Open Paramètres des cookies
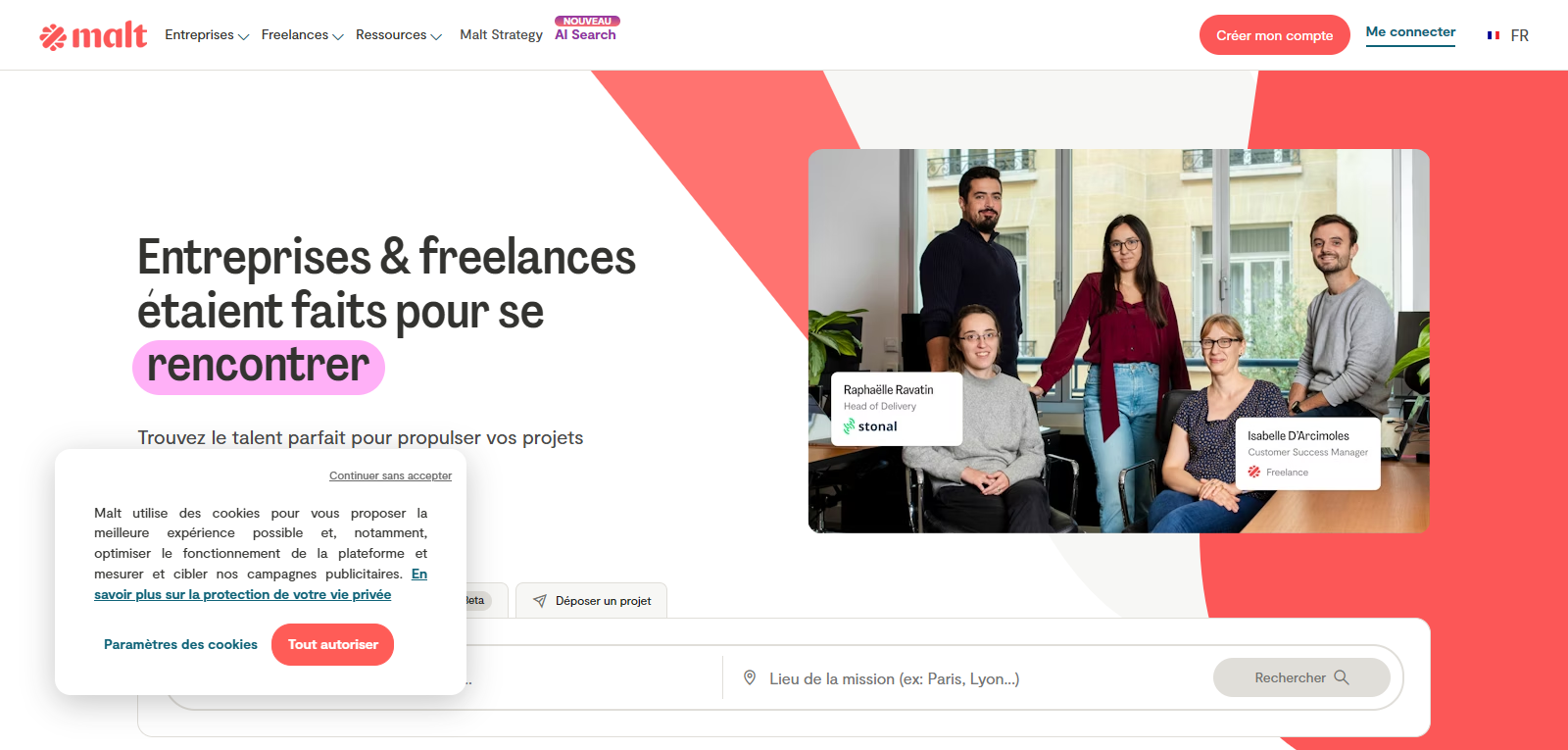The height and width of the screenshot is (750, 1568). (180, 644)
